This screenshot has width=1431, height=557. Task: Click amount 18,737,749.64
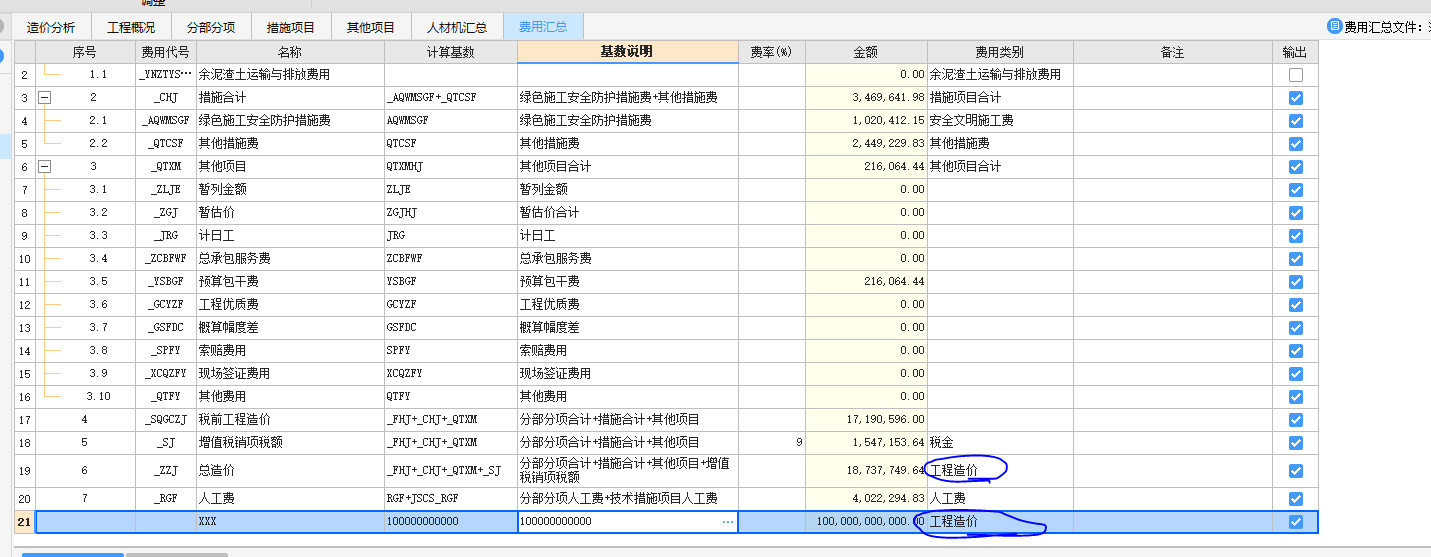pyautogui.click(x=866, y=471)
